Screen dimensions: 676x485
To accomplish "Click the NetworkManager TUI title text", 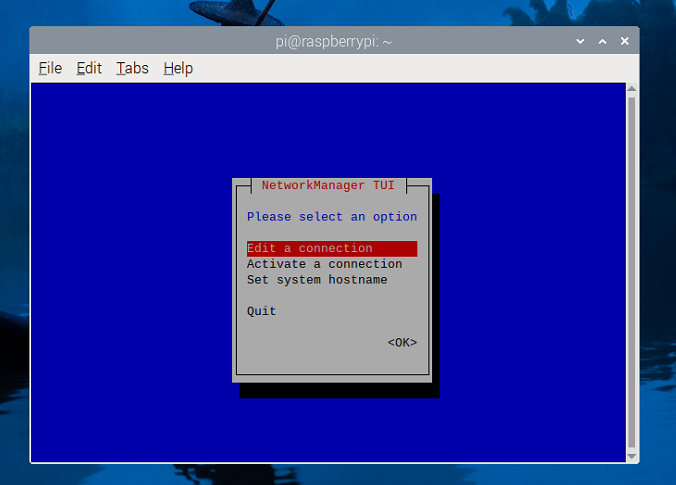I will pos(328,185).
